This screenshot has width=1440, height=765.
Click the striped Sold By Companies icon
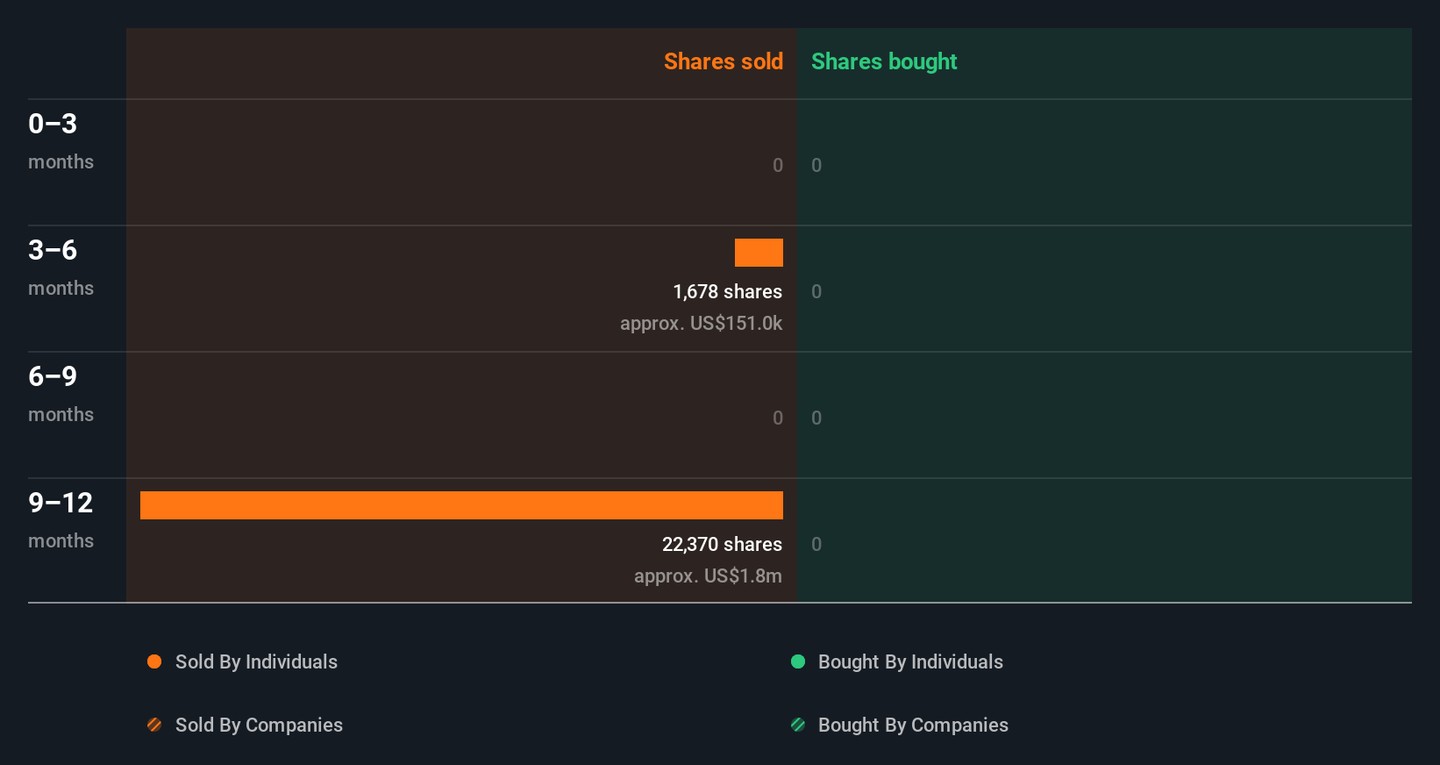point(154,725)
